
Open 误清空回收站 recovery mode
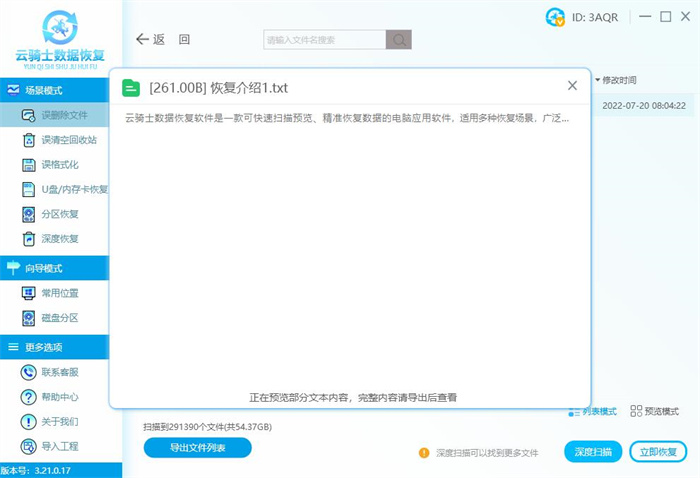[66, 140]
